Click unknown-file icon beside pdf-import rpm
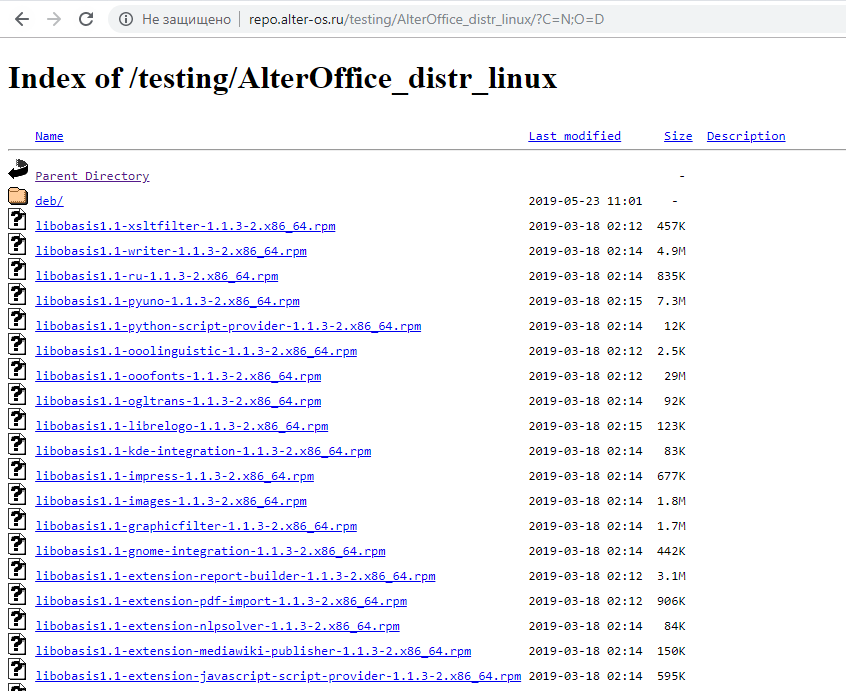The height and width of the screenshot is (691, 846). 17,594
